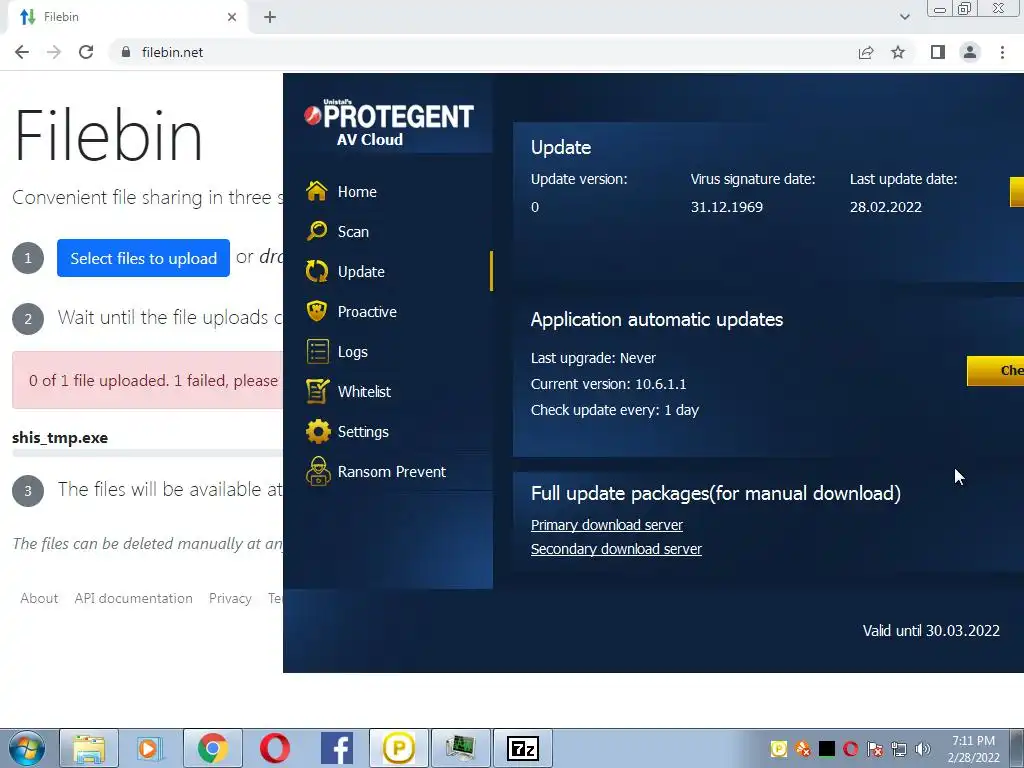Click the Update circular arrows icon
Viewport: 1024px width, 768px height.
317,271
